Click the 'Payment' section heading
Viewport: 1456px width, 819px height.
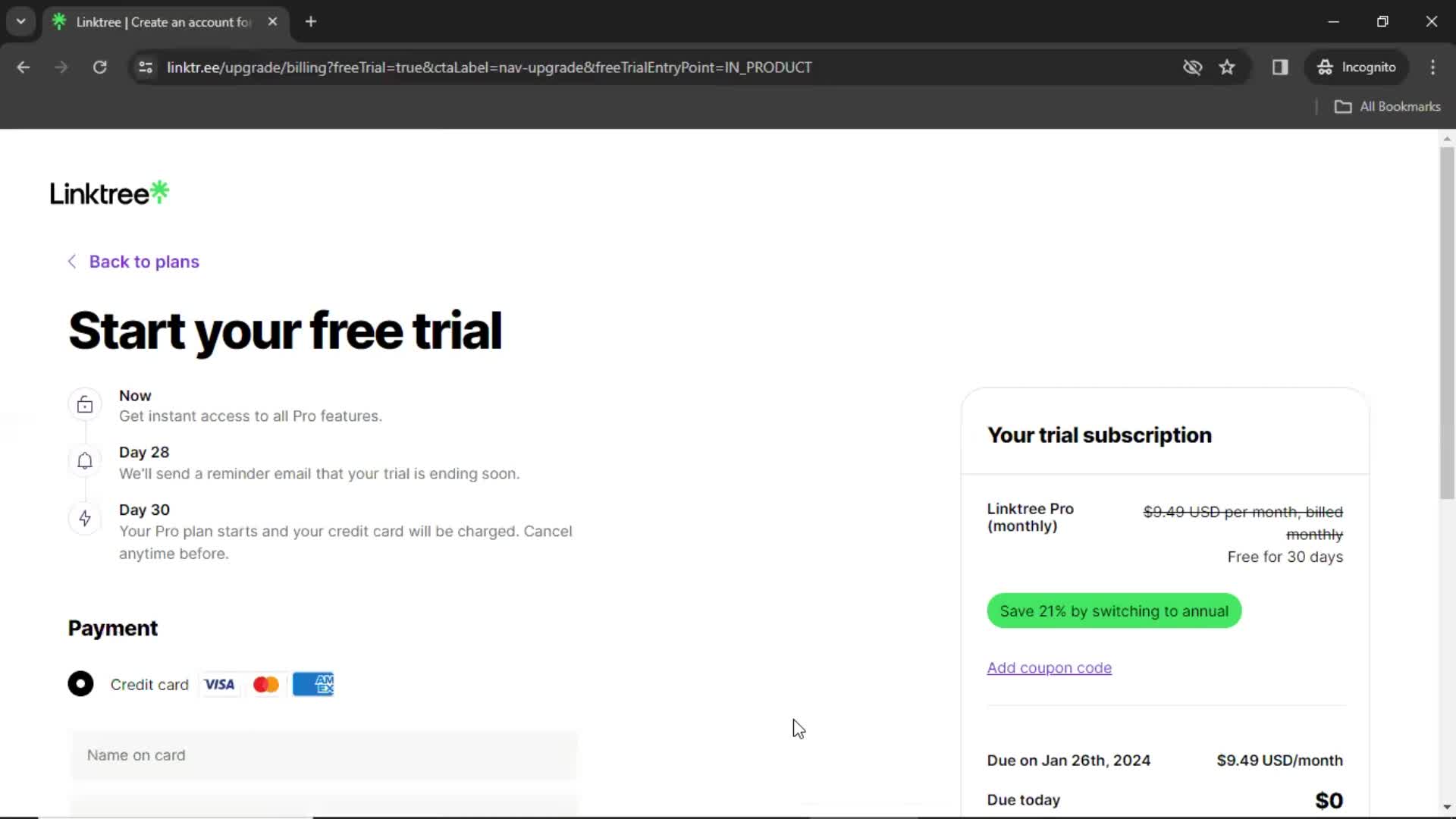click(113, 629)
